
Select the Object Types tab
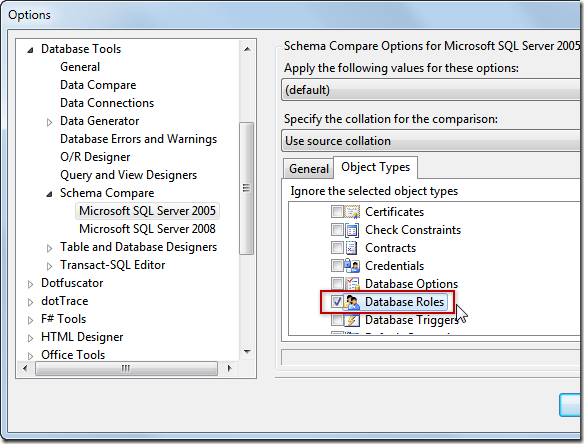(x=375, y=167)
